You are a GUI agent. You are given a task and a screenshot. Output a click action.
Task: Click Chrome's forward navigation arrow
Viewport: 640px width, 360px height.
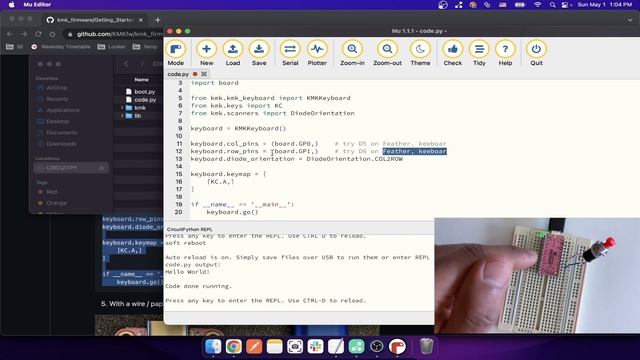(24, 34)
